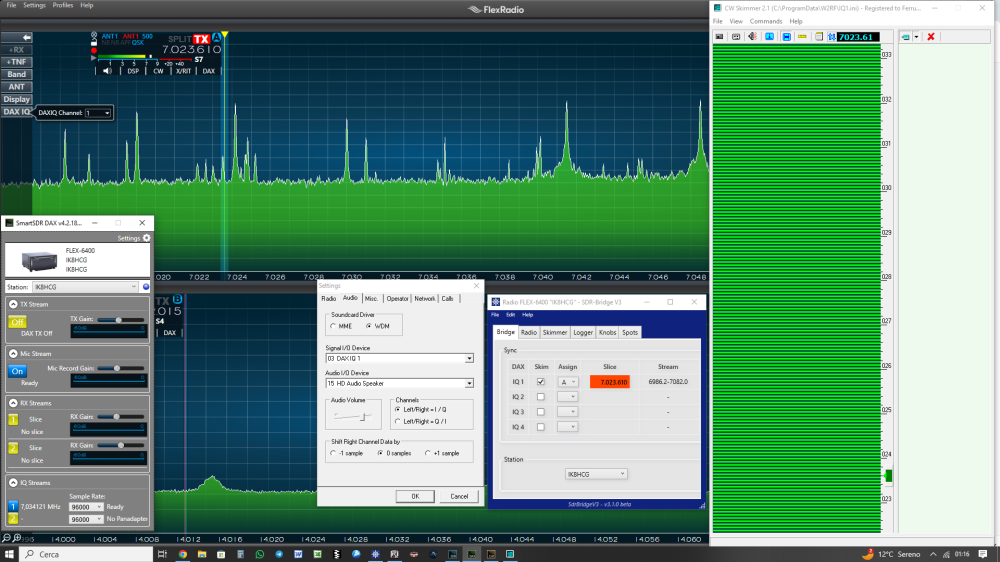Click the ANT button
The width and height of the screenshot is (1000, 562).
17,87
